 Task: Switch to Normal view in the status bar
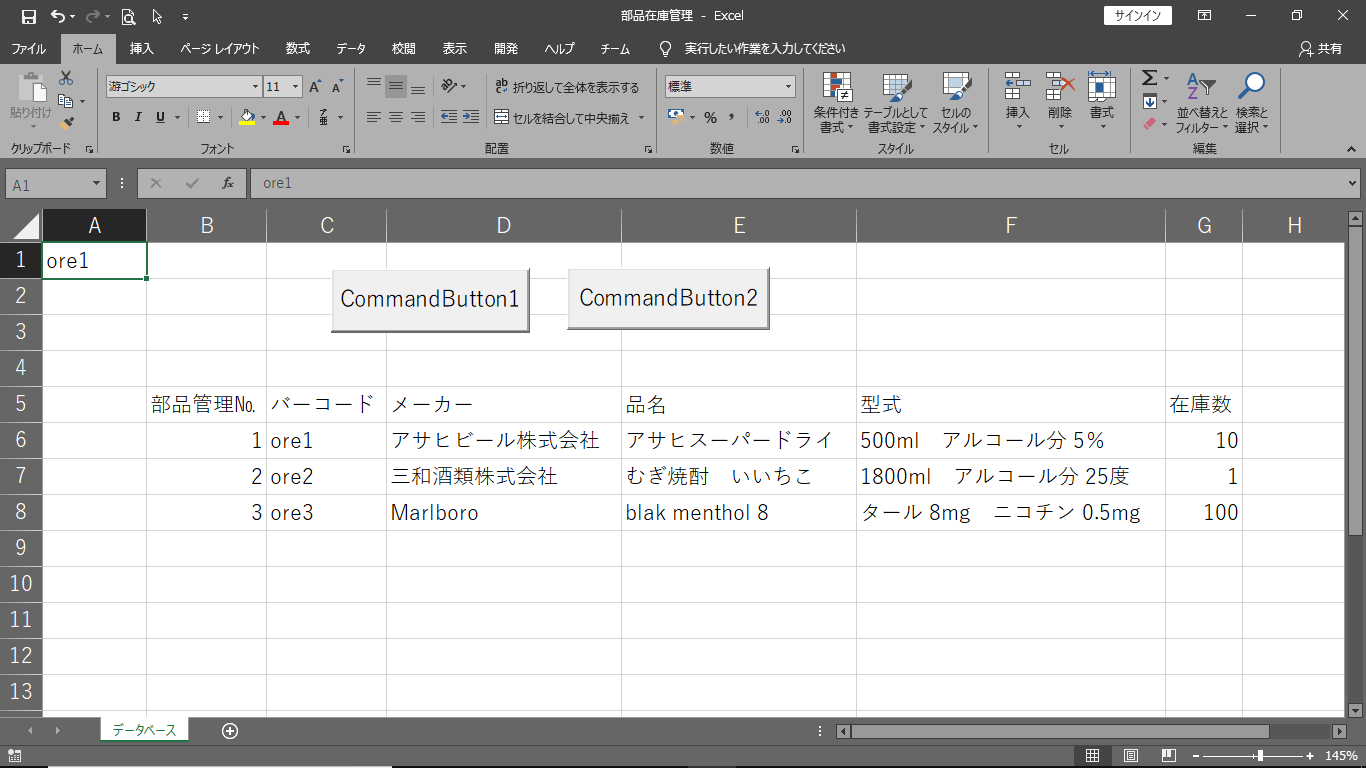point(1093,756)
